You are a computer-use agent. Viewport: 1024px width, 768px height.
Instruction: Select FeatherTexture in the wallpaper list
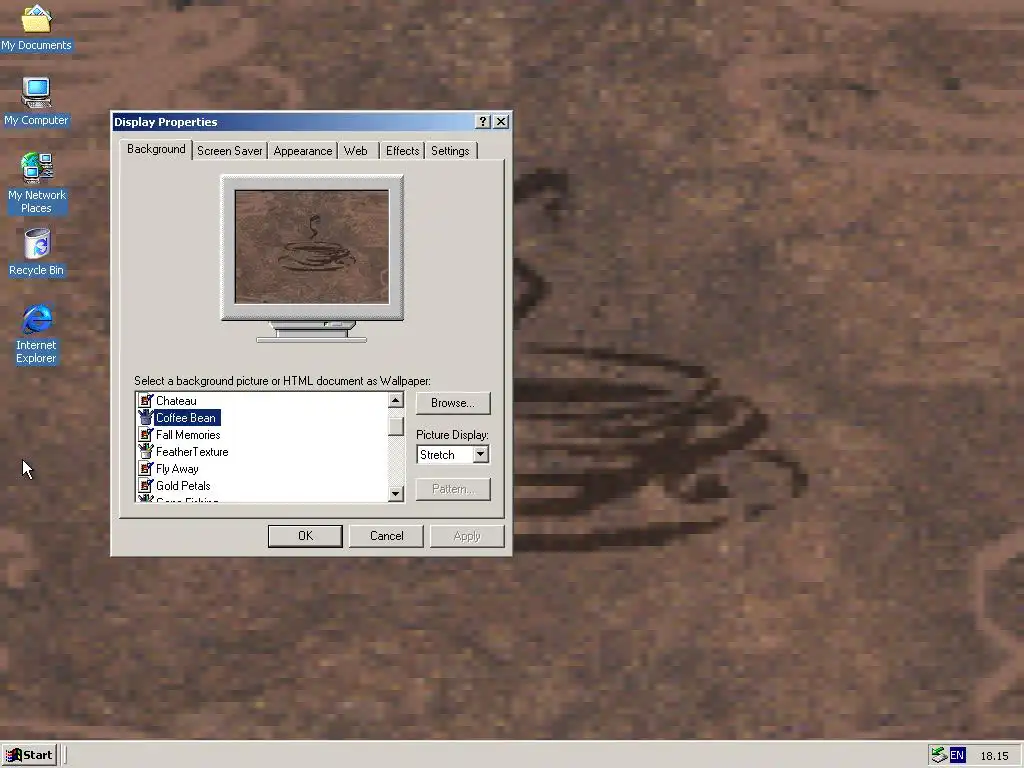coord(192,452)
